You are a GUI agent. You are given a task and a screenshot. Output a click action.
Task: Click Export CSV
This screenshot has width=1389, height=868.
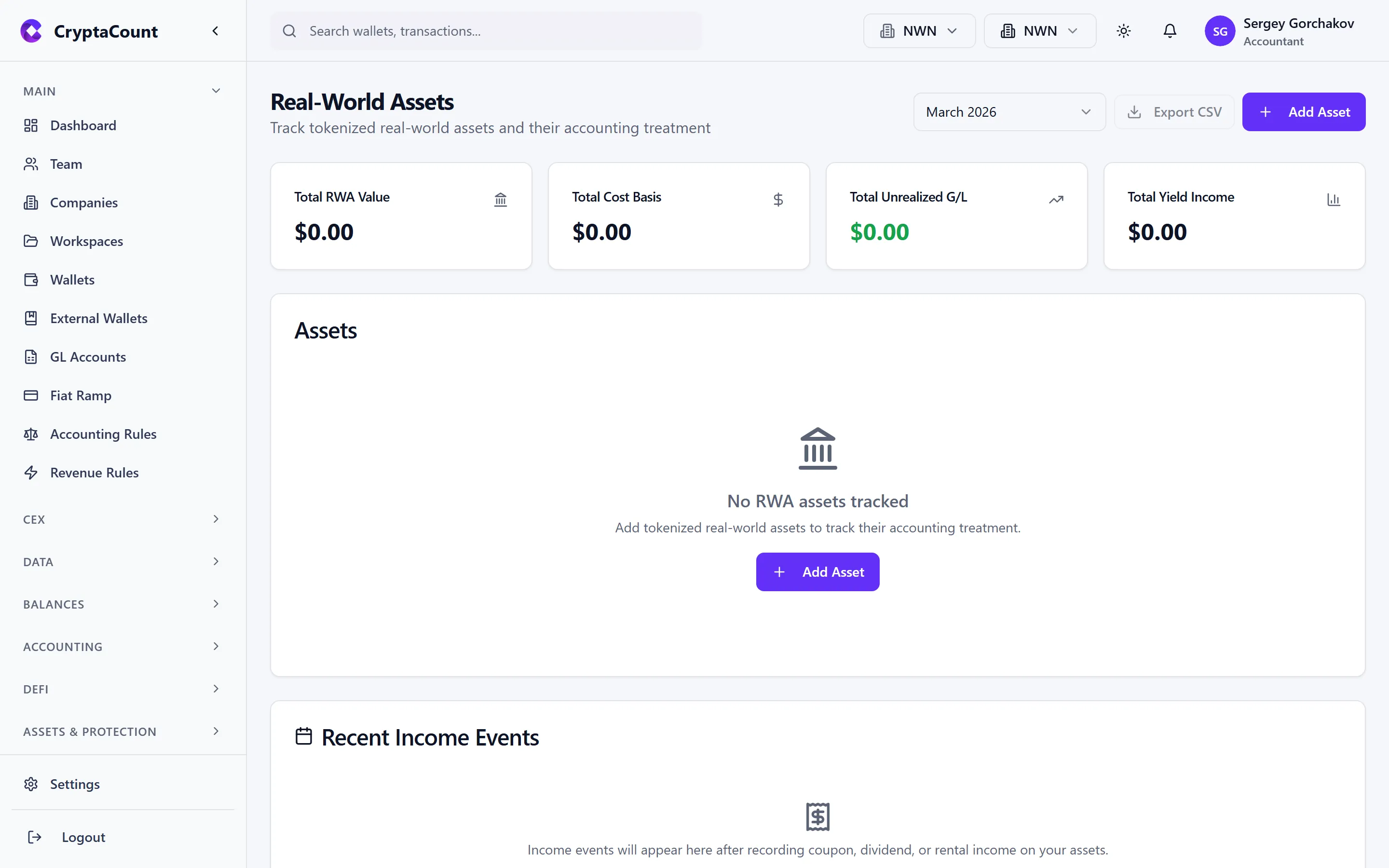(x=1174, y=111)
